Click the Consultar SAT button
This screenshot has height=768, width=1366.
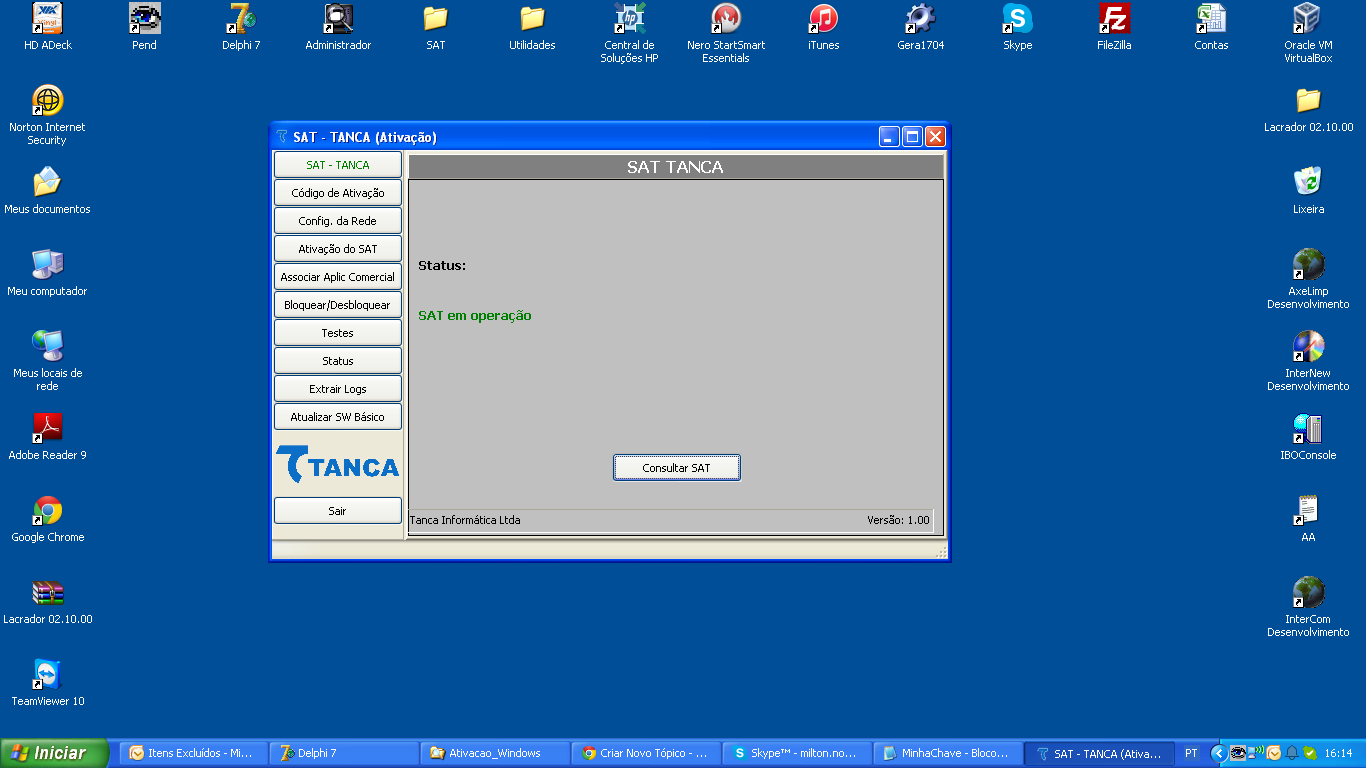(677, 468)
